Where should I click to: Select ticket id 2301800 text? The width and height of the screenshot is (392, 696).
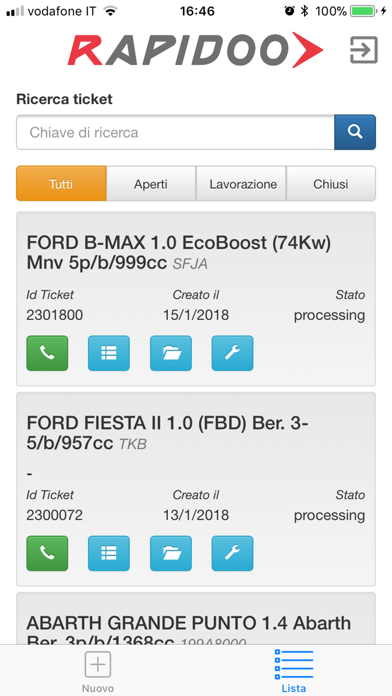pos(55,315)
